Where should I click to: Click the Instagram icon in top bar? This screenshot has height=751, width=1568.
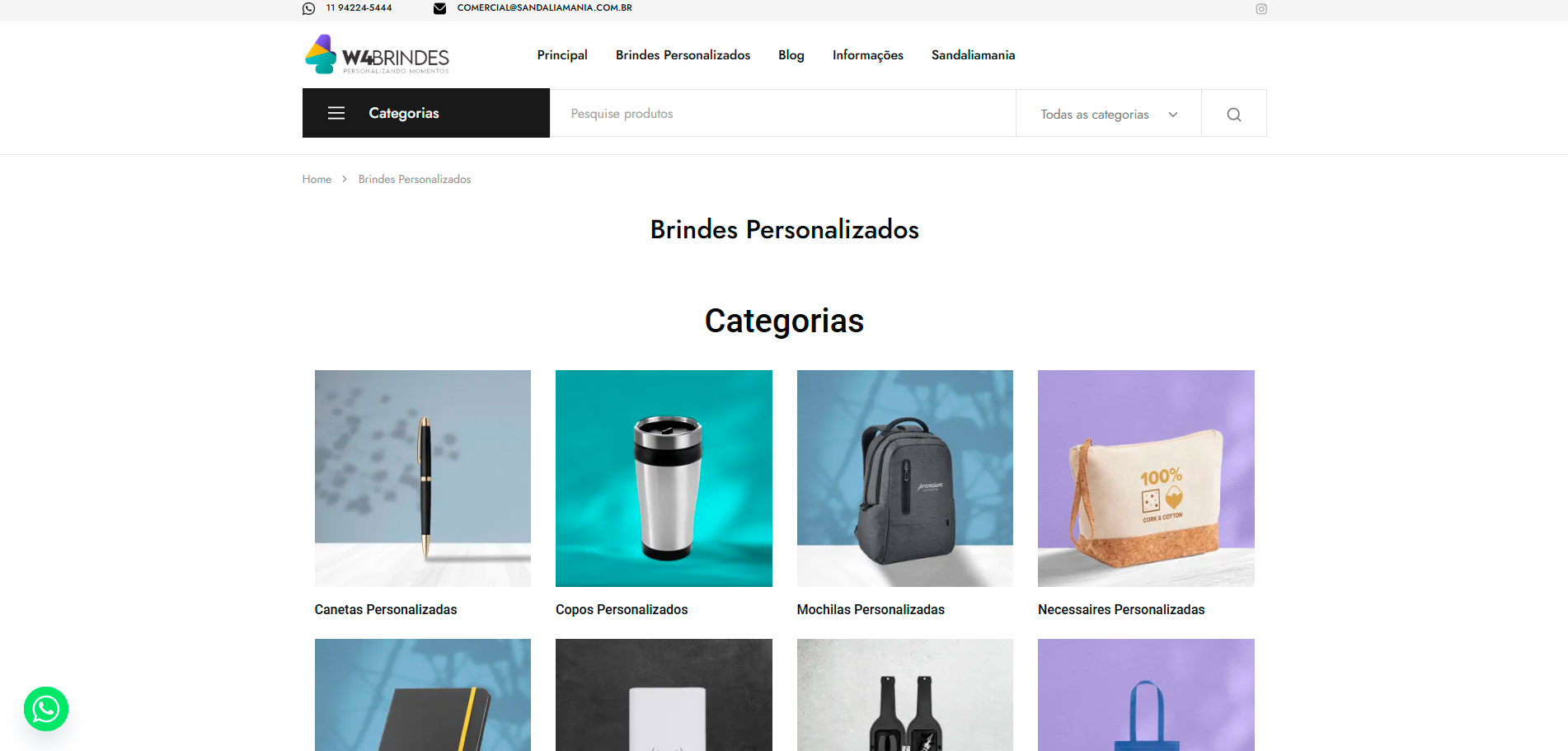coord(1261,9)
